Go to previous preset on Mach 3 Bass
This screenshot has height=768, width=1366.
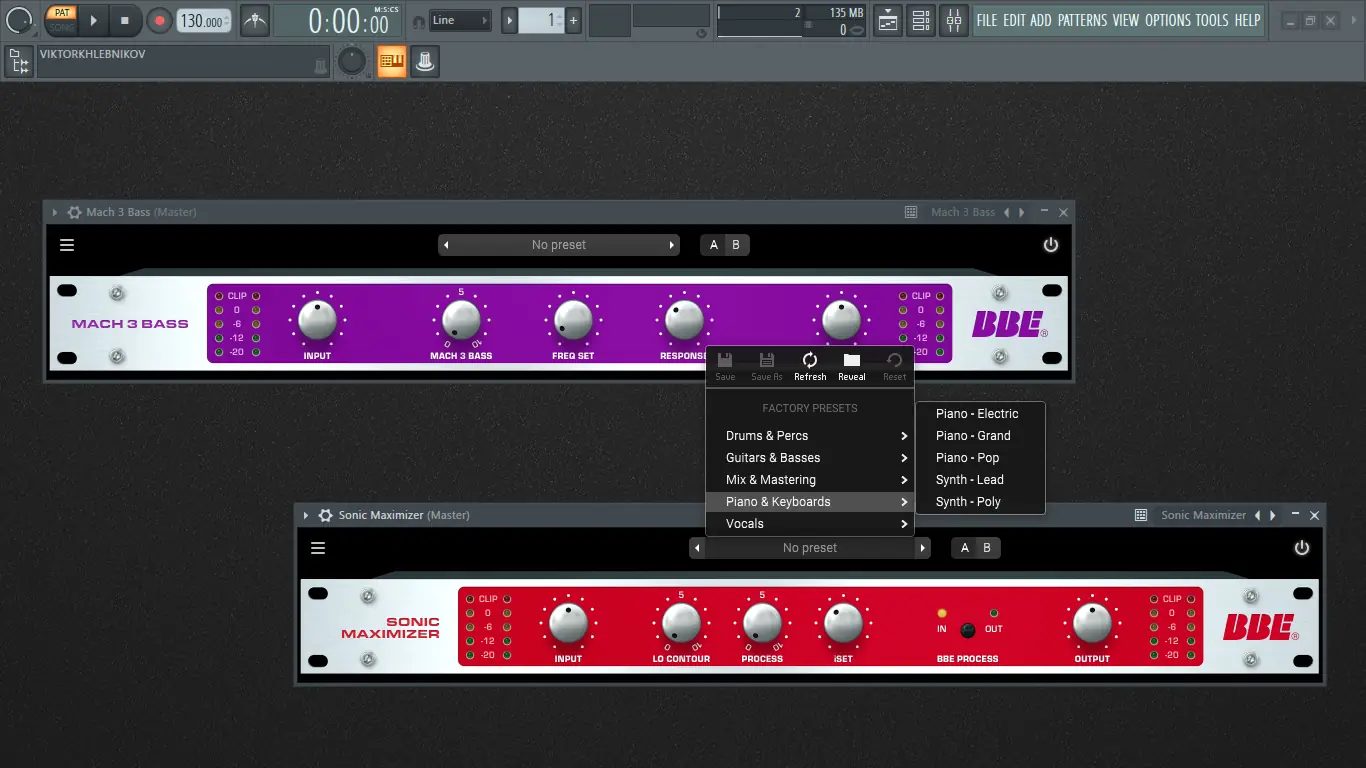tap(446, 245)
